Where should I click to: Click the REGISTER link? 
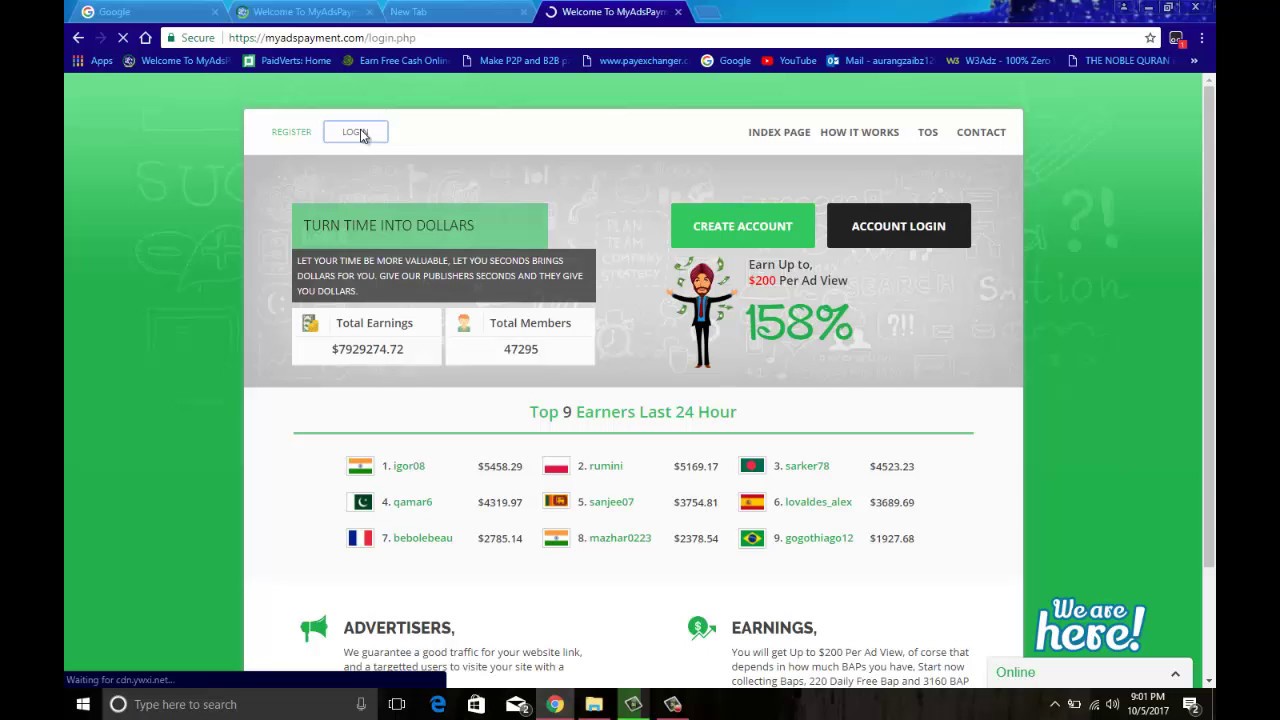click(291, 132)
